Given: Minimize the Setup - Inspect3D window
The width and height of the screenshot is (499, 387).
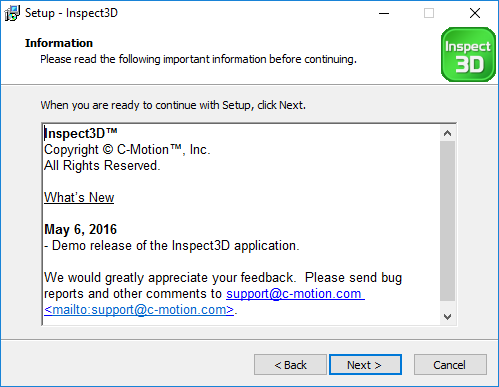Looking at the screenshot, I should point(384,13).
